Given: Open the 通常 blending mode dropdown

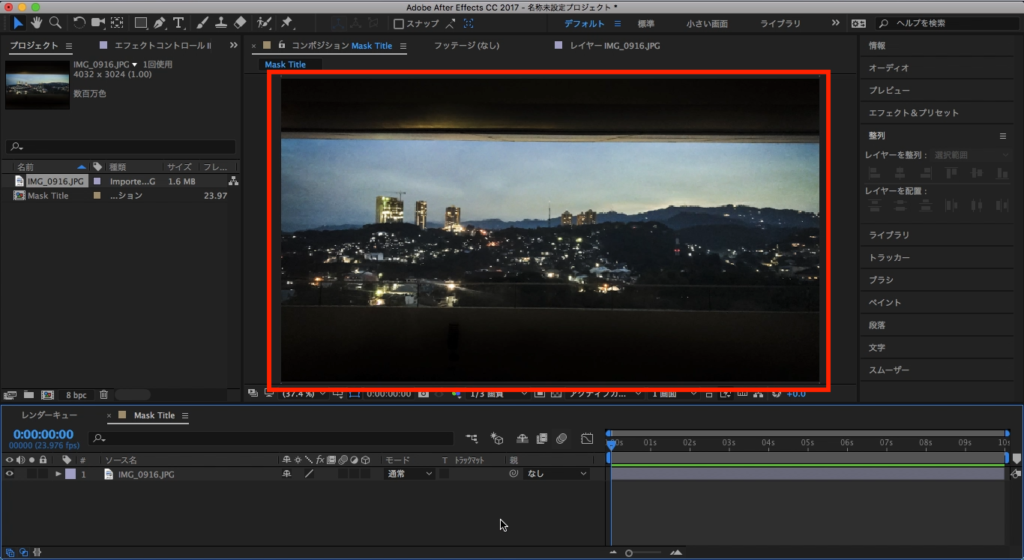Looking at the screenshot, I should pyautogui.click(x=410, y=474).
